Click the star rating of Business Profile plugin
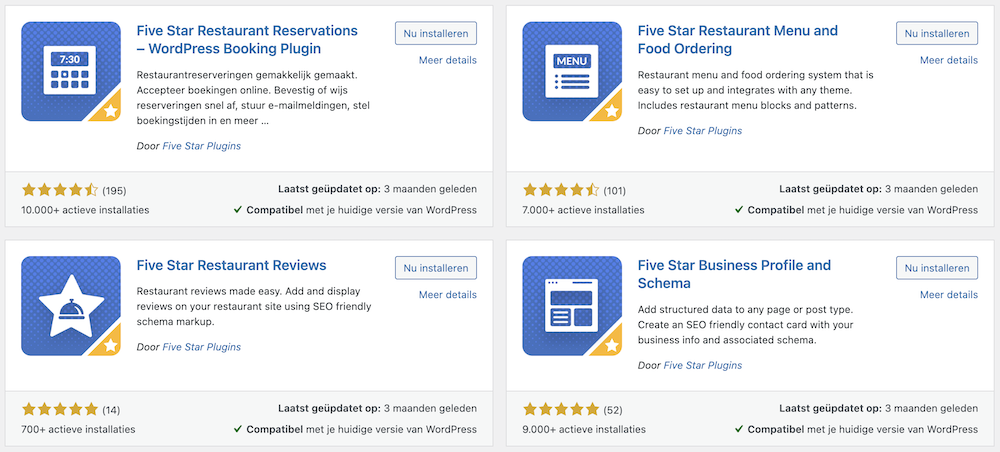This screenshot has width=1000, height=452. pos(561,408)
